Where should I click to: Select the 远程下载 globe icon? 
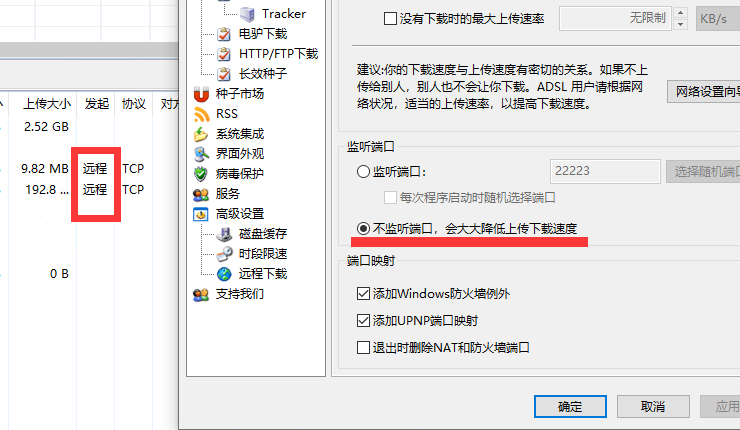coord(225,274)
